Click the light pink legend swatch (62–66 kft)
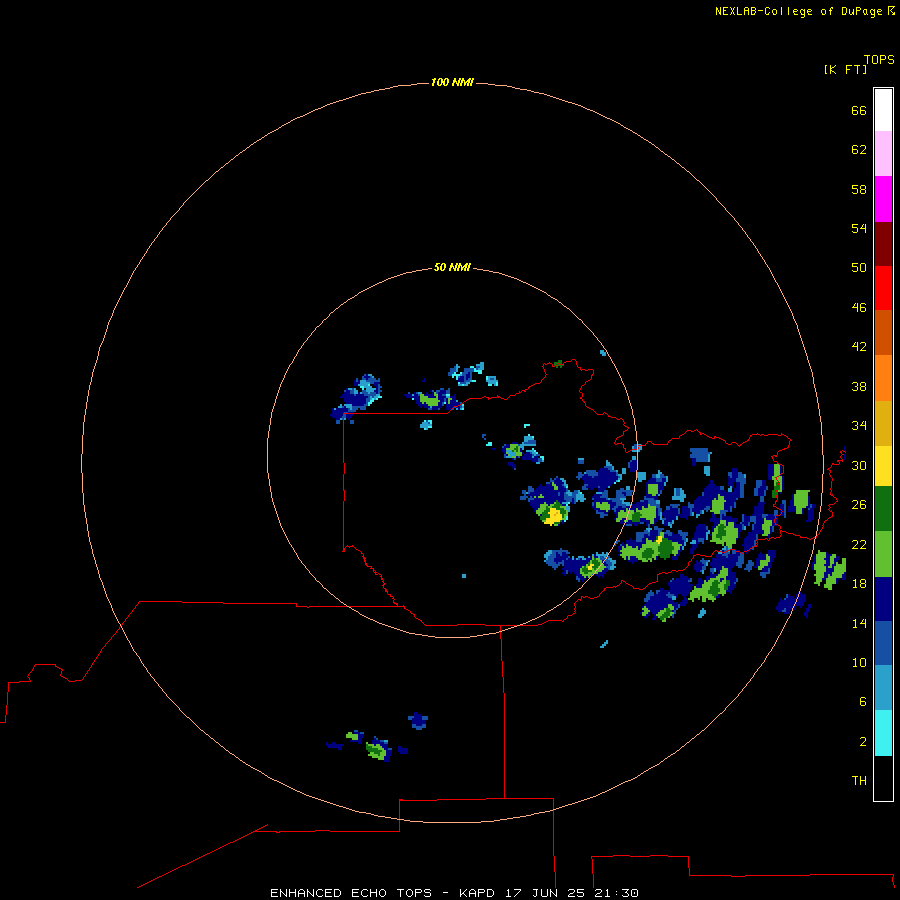The height and width of the screenshot is (900, 900). [x=883, y=153]
